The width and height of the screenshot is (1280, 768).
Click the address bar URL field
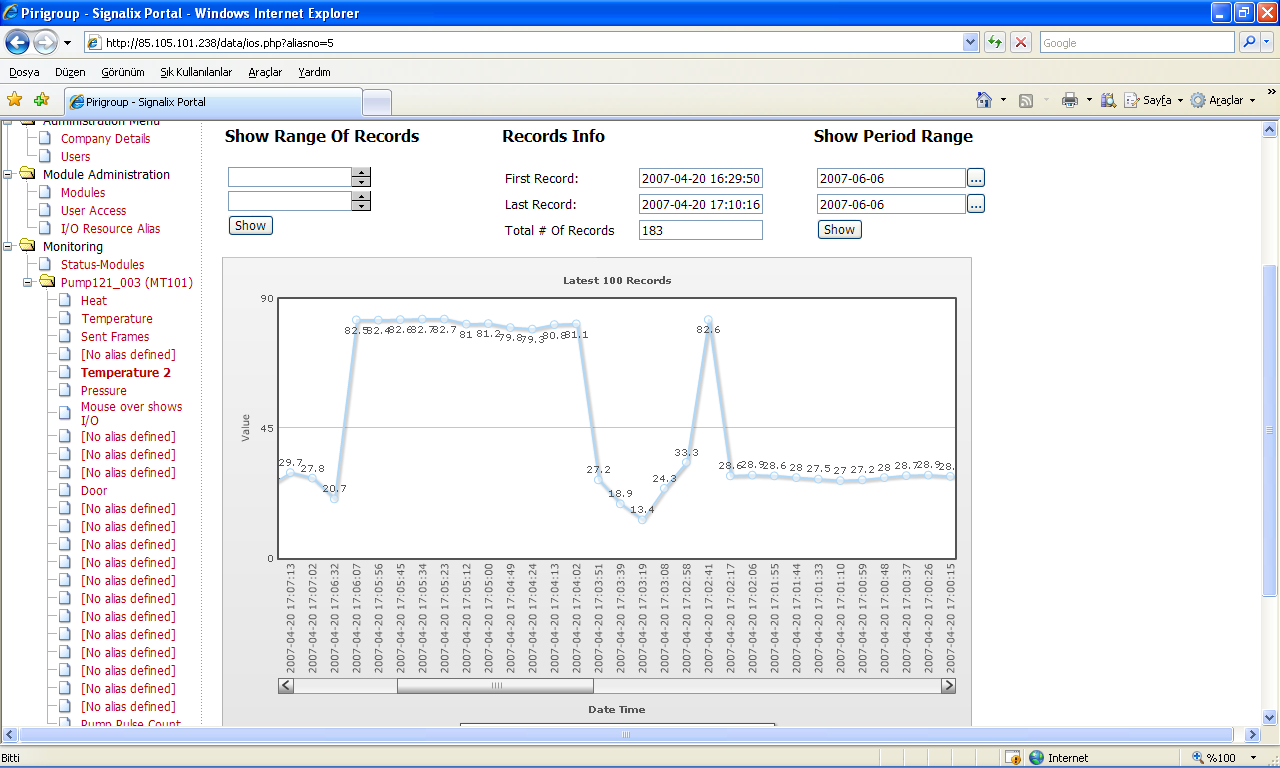[x=523, y=43]
